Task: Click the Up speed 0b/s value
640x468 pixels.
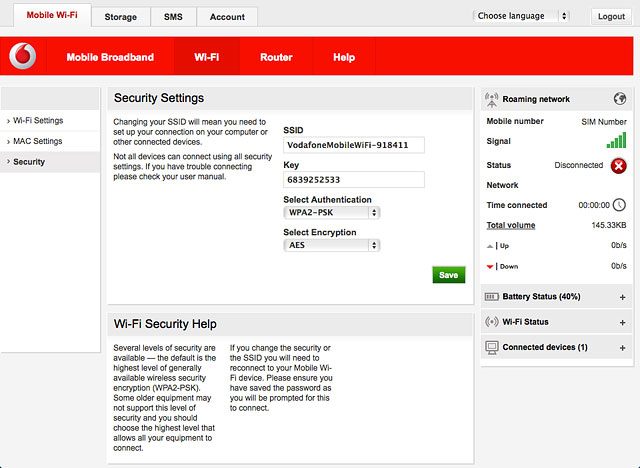Action: pos(618,245)
